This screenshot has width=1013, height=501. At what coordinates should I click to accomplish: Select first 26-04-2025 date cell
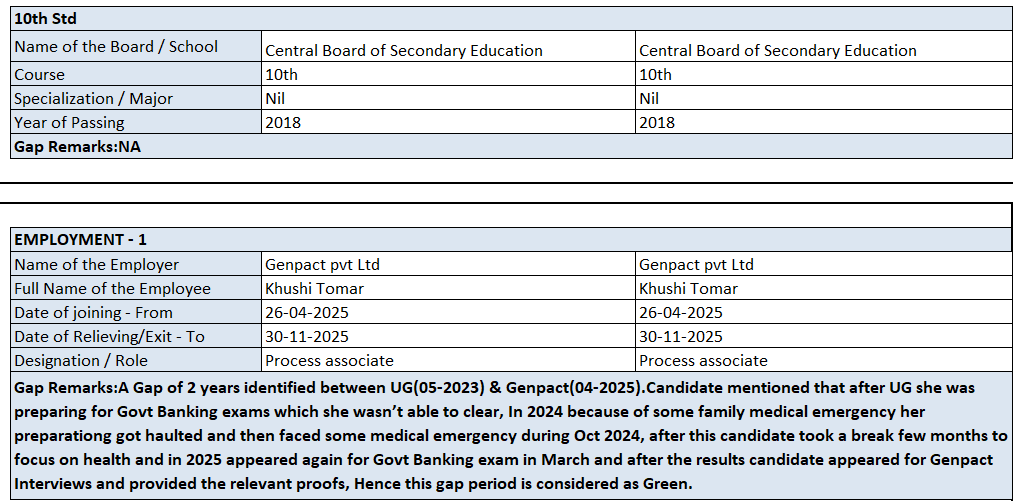pyautogui.click(x=306, y=312)
